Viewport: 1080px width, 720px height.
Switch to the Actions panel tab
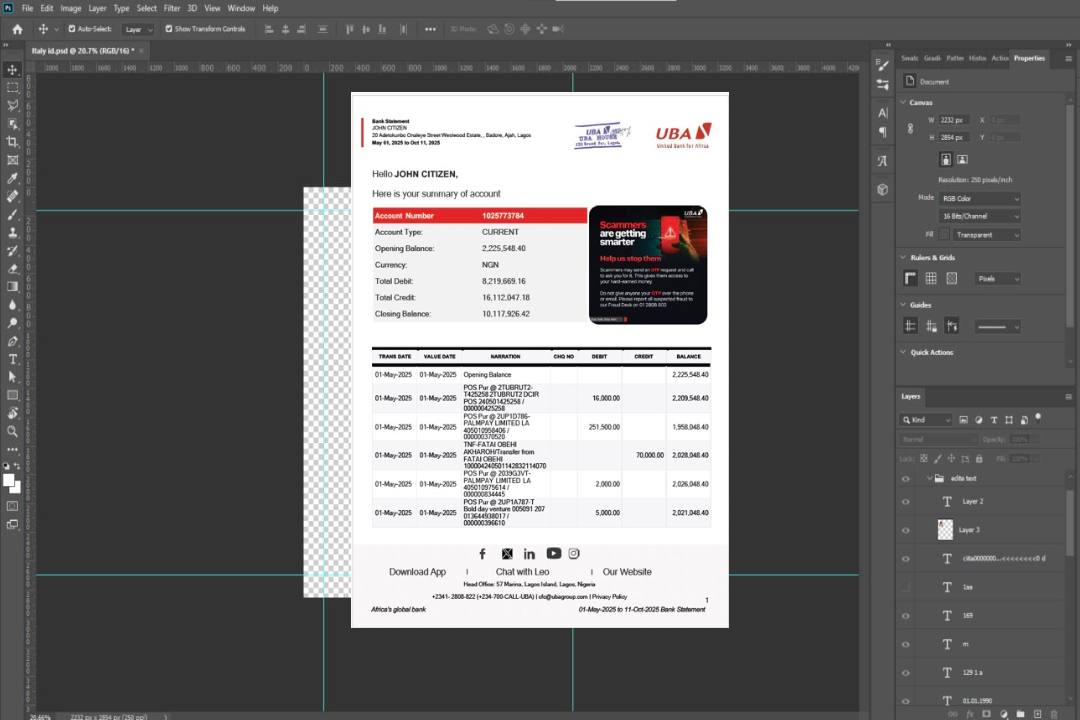coord(1000,59)
